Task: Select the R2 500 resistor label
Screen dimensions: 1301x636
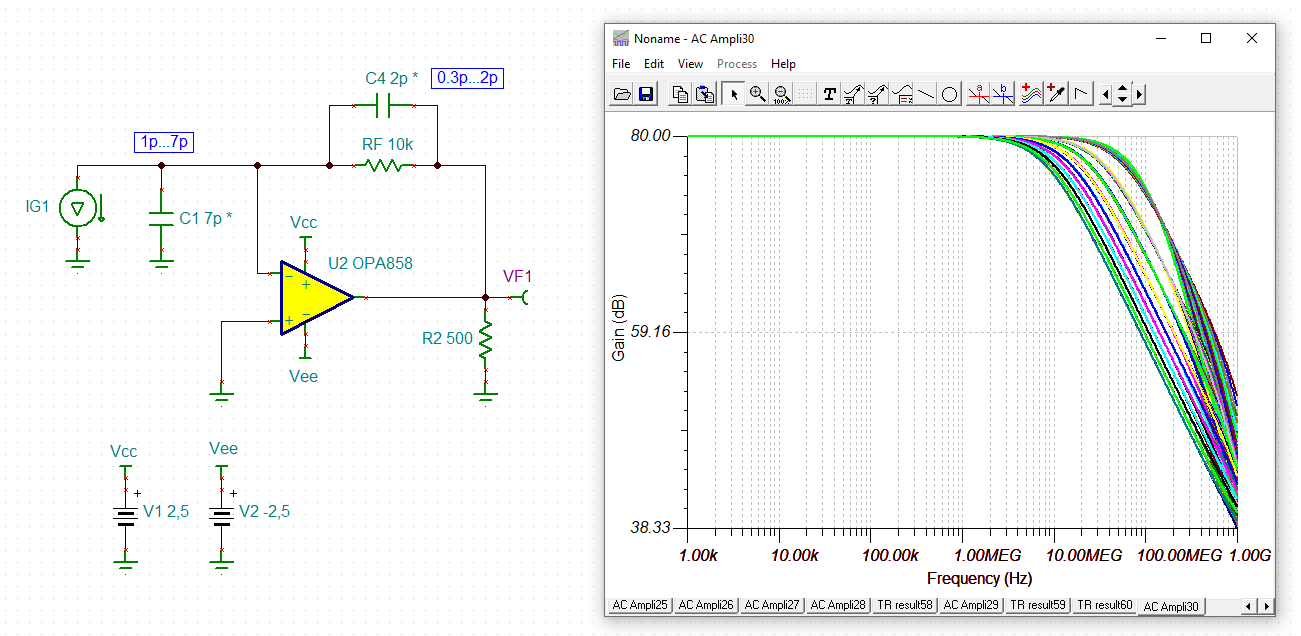Action: coord(447,339)
